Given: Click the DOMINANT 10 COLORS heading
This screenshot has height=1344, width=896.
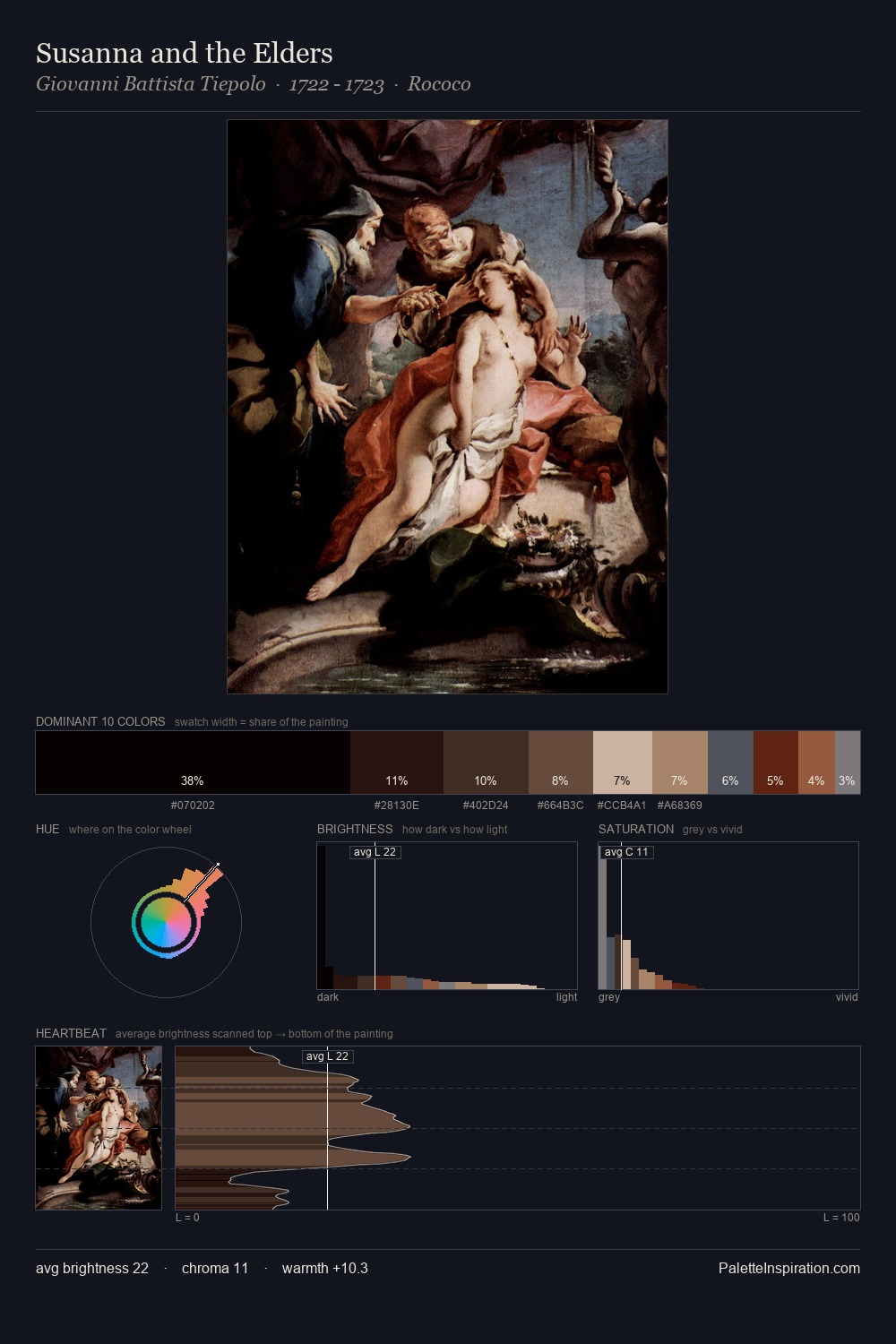Looking at the screenshot, I should click(x=100, y=721).
